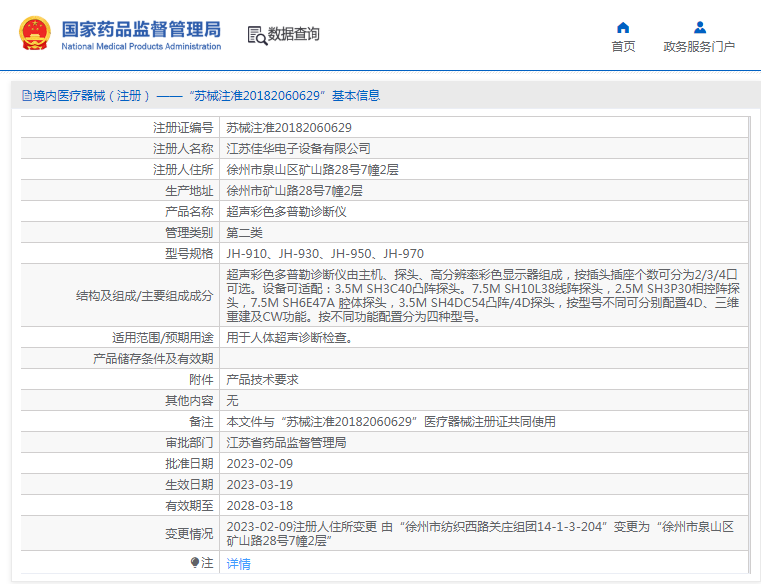Select approval date 2023-02-09

[x=260, y=464]
